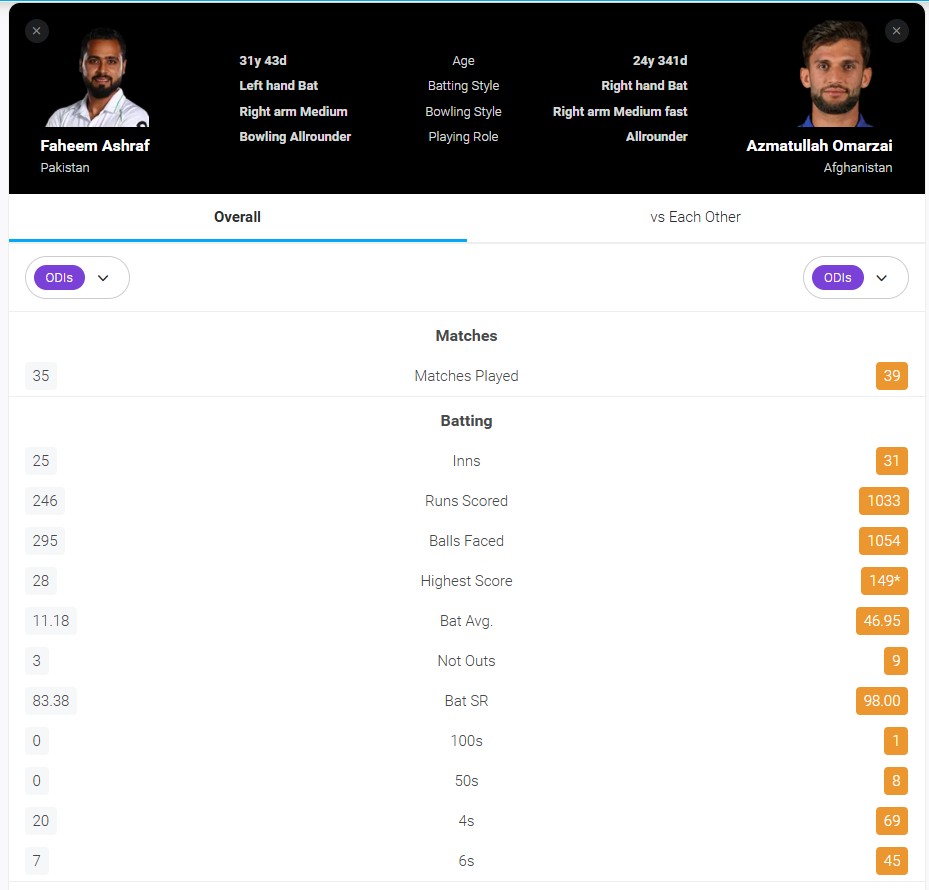Viewport: 929px width, 890px height.
Task: Open the right format dropdown chevron
Action: (x=882, y=278)
